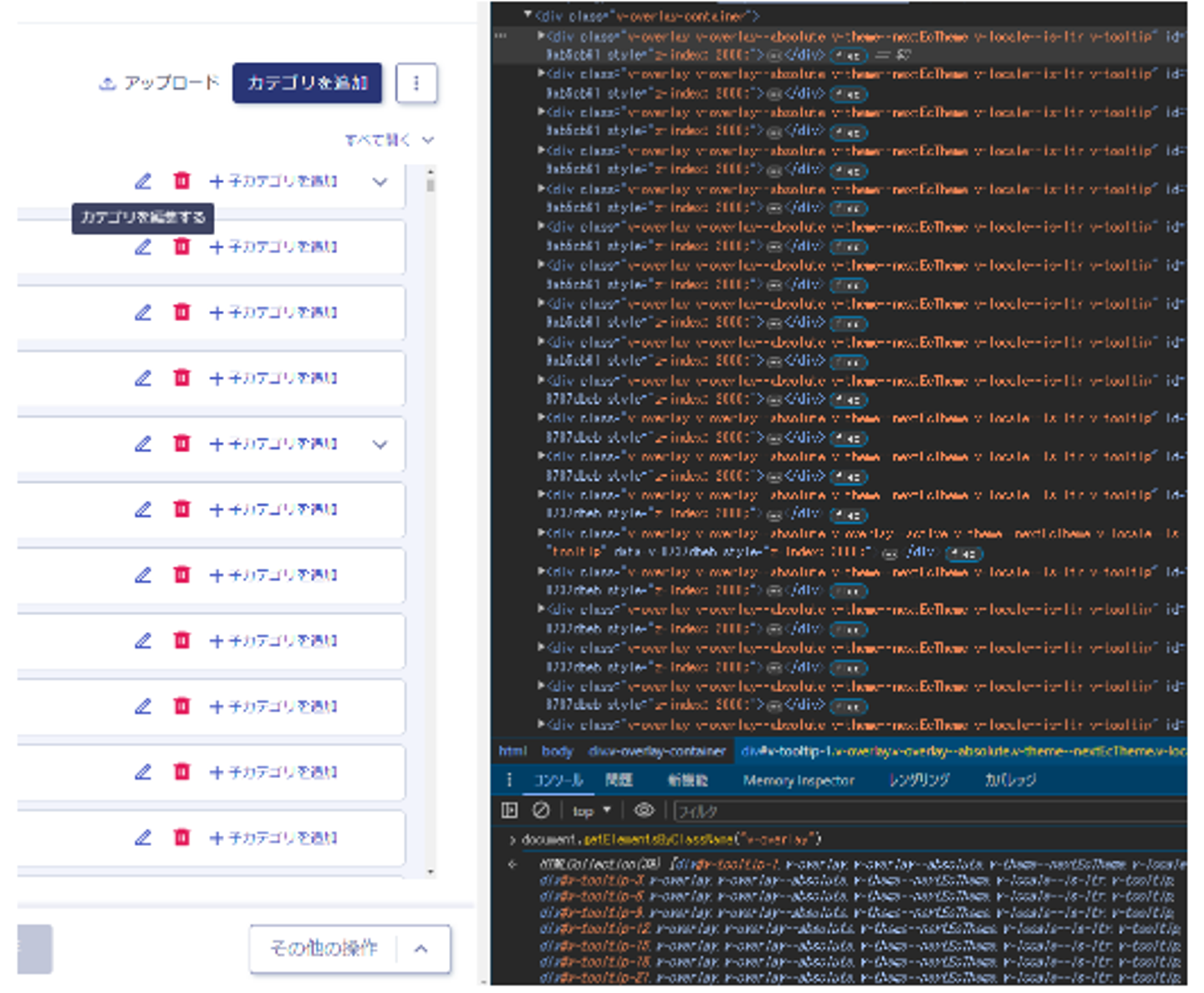Edit the fifth category row via its pencil icon
Screen dimensions: 1204x993
tap(144, 443)
